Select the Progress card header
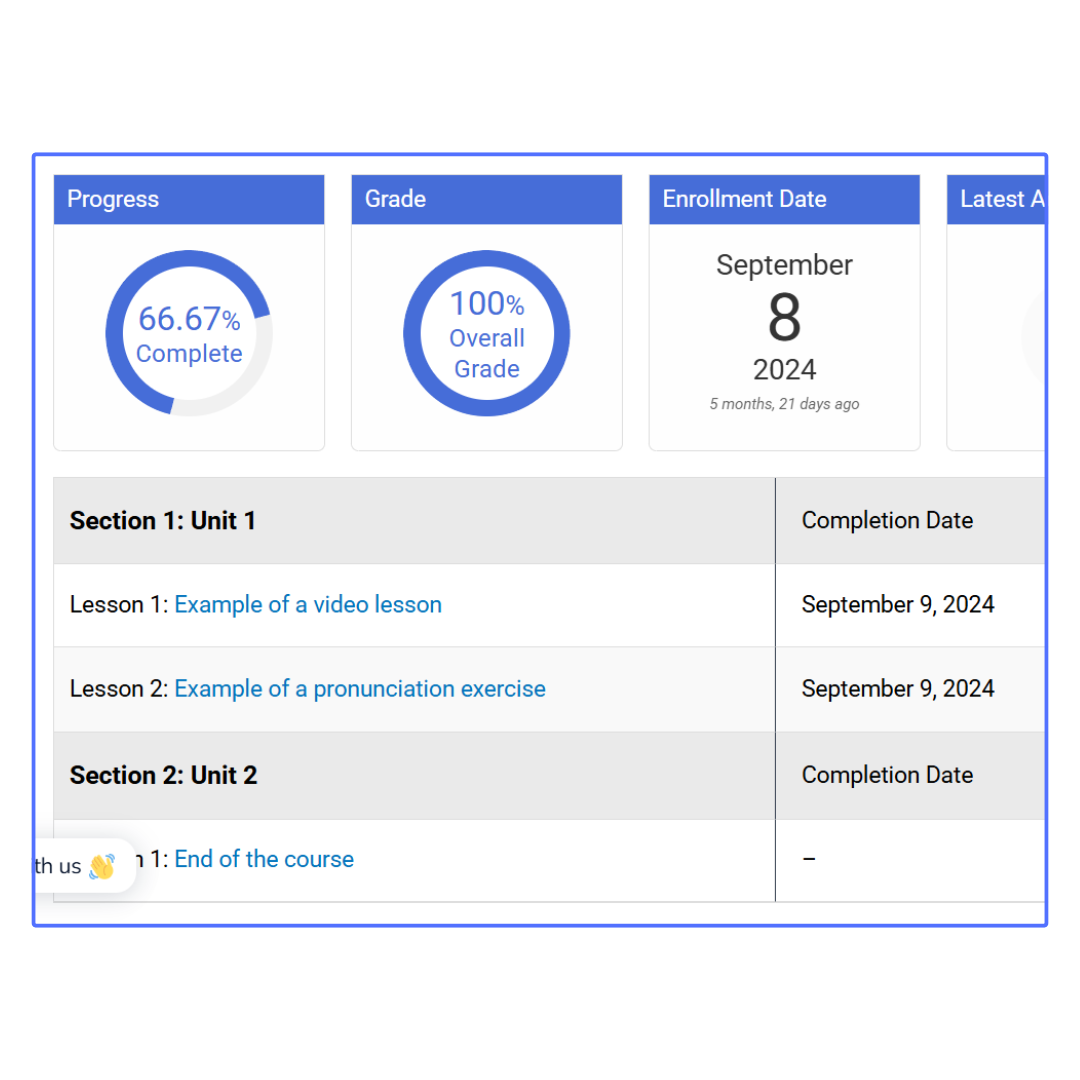The height and width of the screenshot is (1080, 1080). point(189,199)
